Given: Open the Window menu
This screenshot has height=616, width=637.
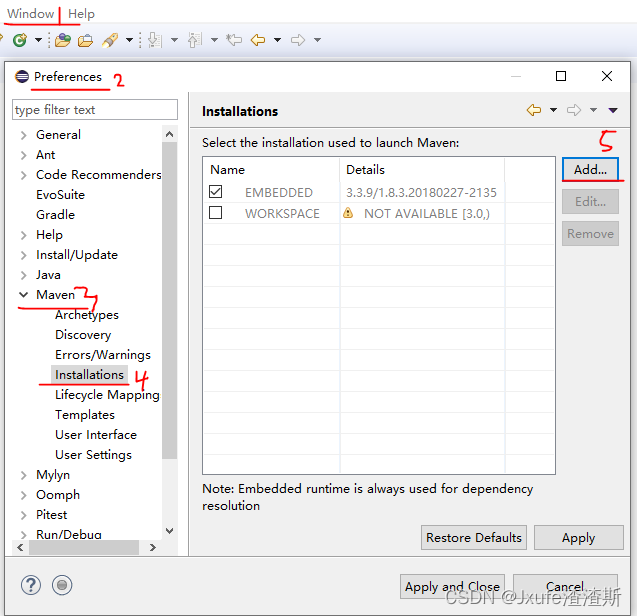Looking at the screenshot, I should tap(30, 14).
